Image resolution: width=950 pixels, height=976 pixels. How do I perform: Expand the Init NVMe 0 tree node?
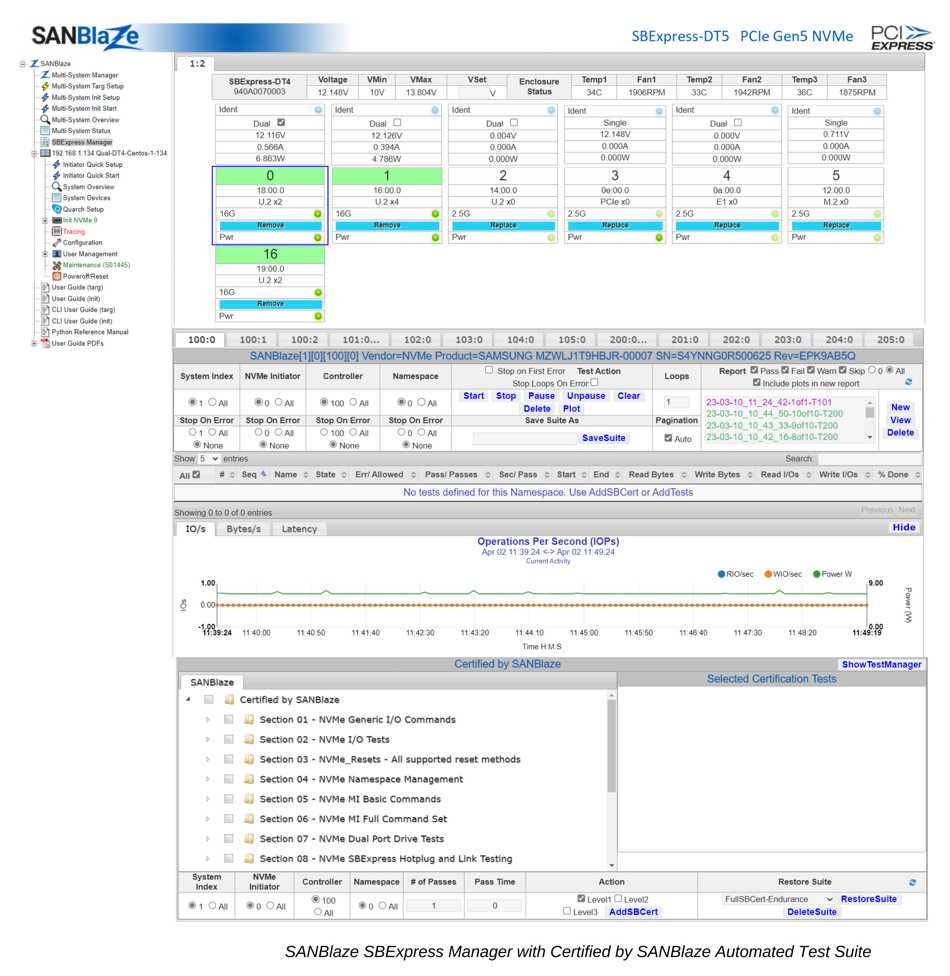(x=45, y=220)
